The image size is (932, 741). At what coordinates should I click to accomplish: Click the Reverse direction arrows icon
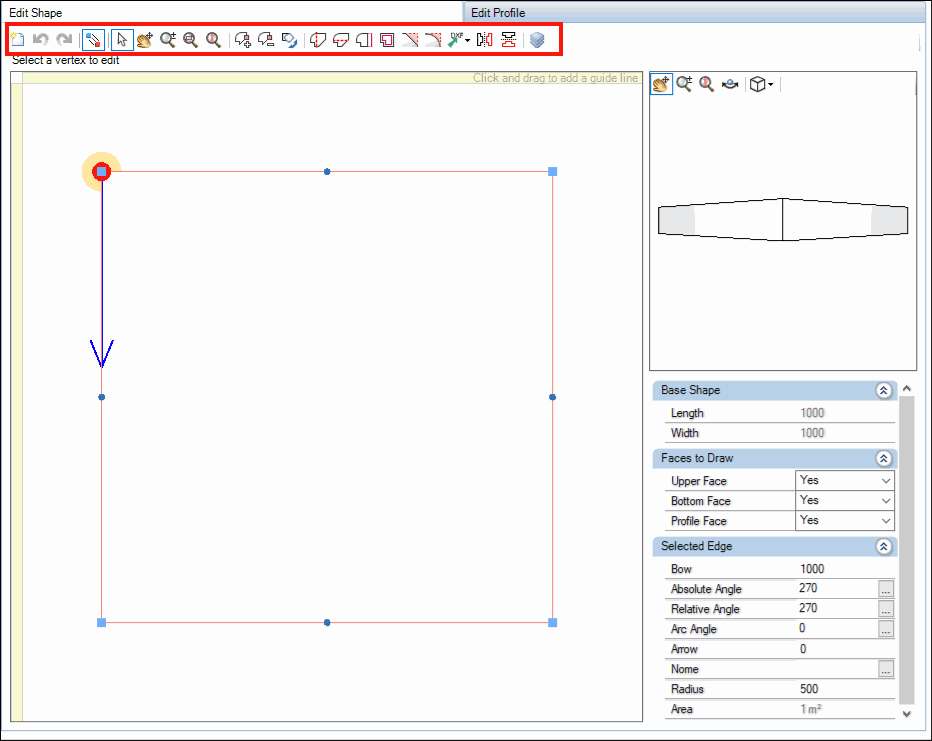pyautogui.click(x=289, y=40)
